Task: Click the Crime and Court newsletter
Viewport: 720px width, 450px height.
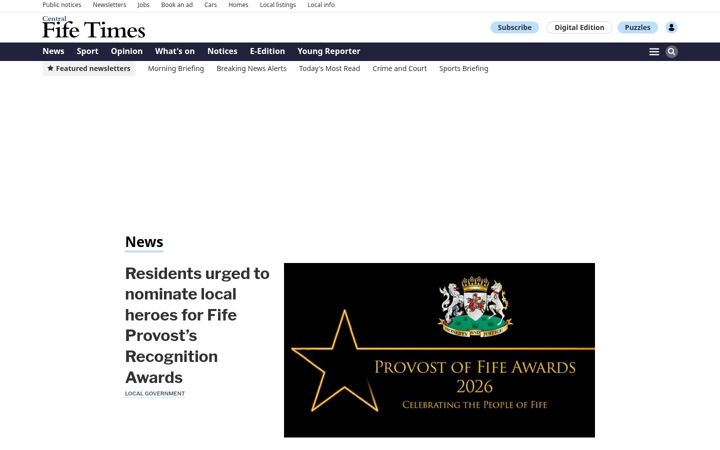Action: click(x=399, y=68)
